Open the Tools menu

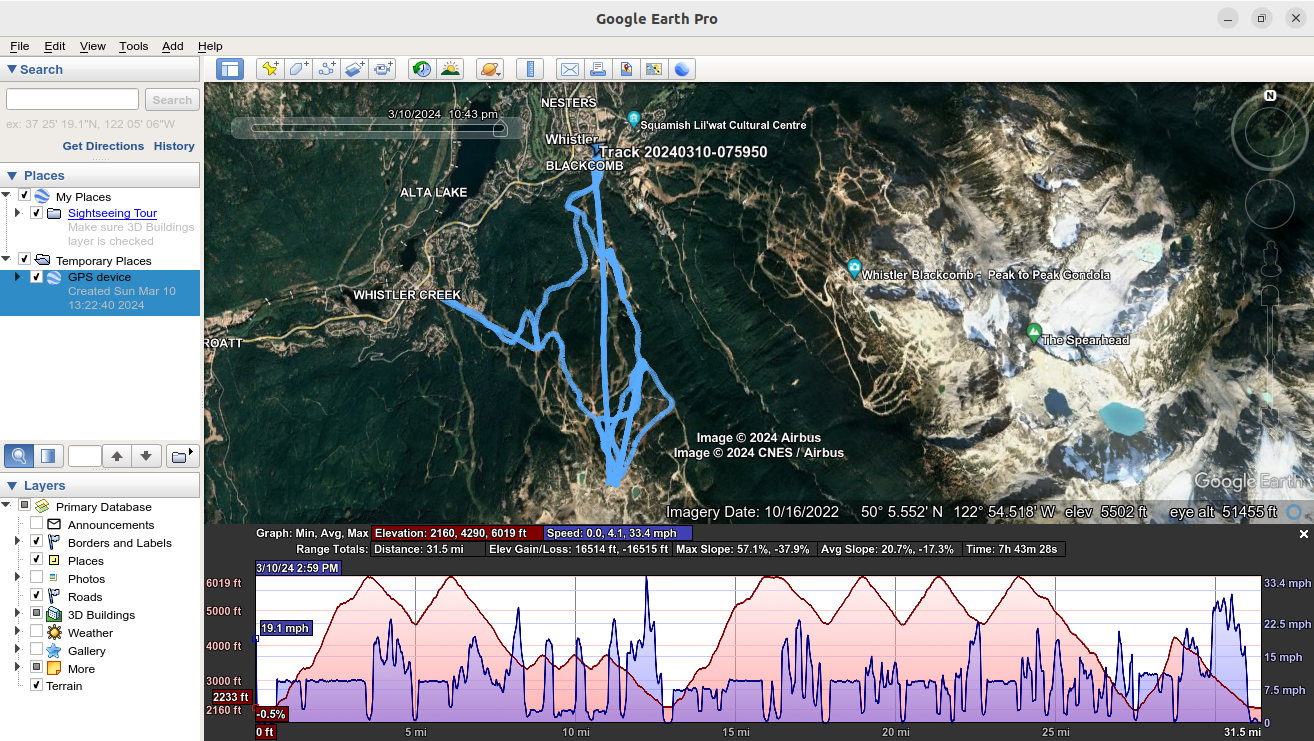133,46
